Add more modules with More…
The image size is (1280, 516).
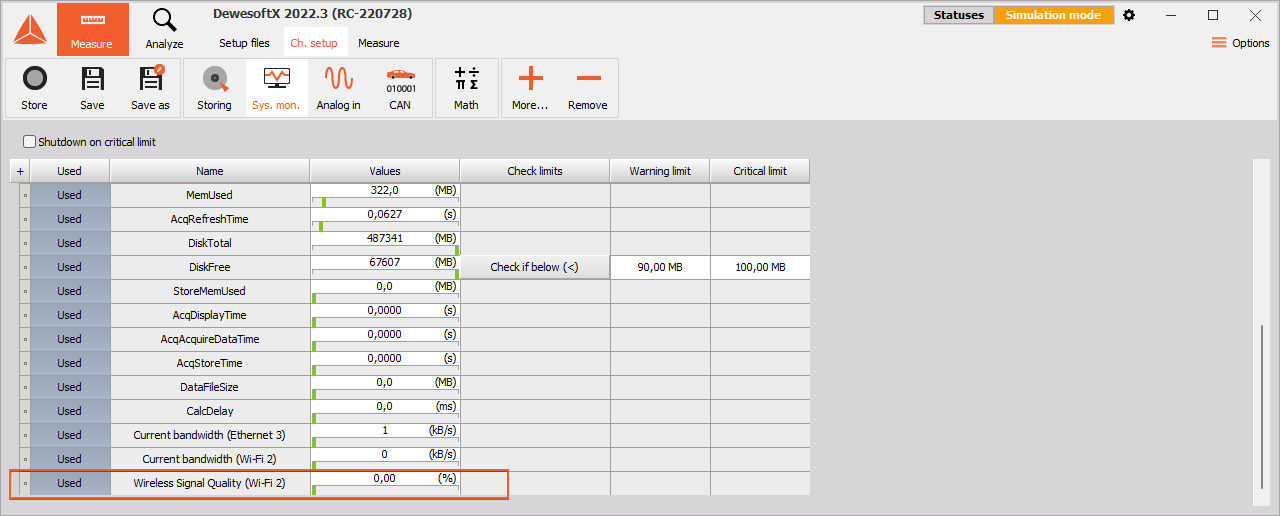[x=530, y=87]
